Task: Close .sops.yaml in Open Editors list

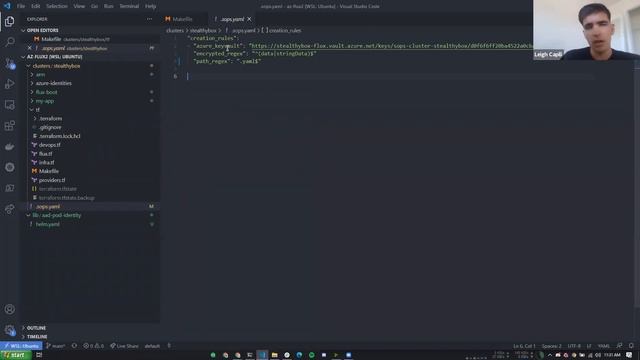Action: click(29, 48)
